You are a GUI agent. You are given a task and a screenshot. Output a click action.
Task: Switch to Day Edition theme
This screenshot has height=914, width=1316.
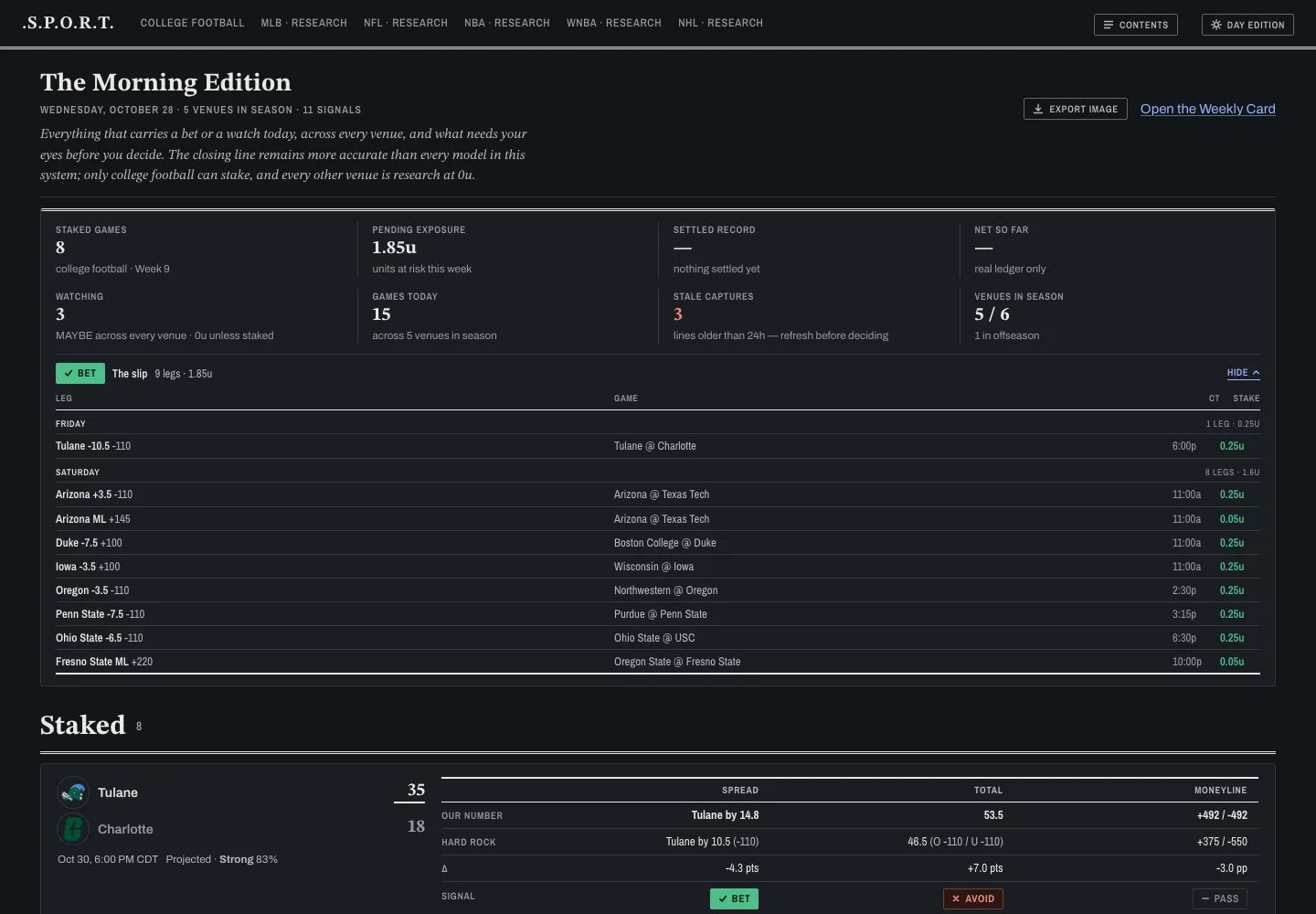tap(1247, 25)
